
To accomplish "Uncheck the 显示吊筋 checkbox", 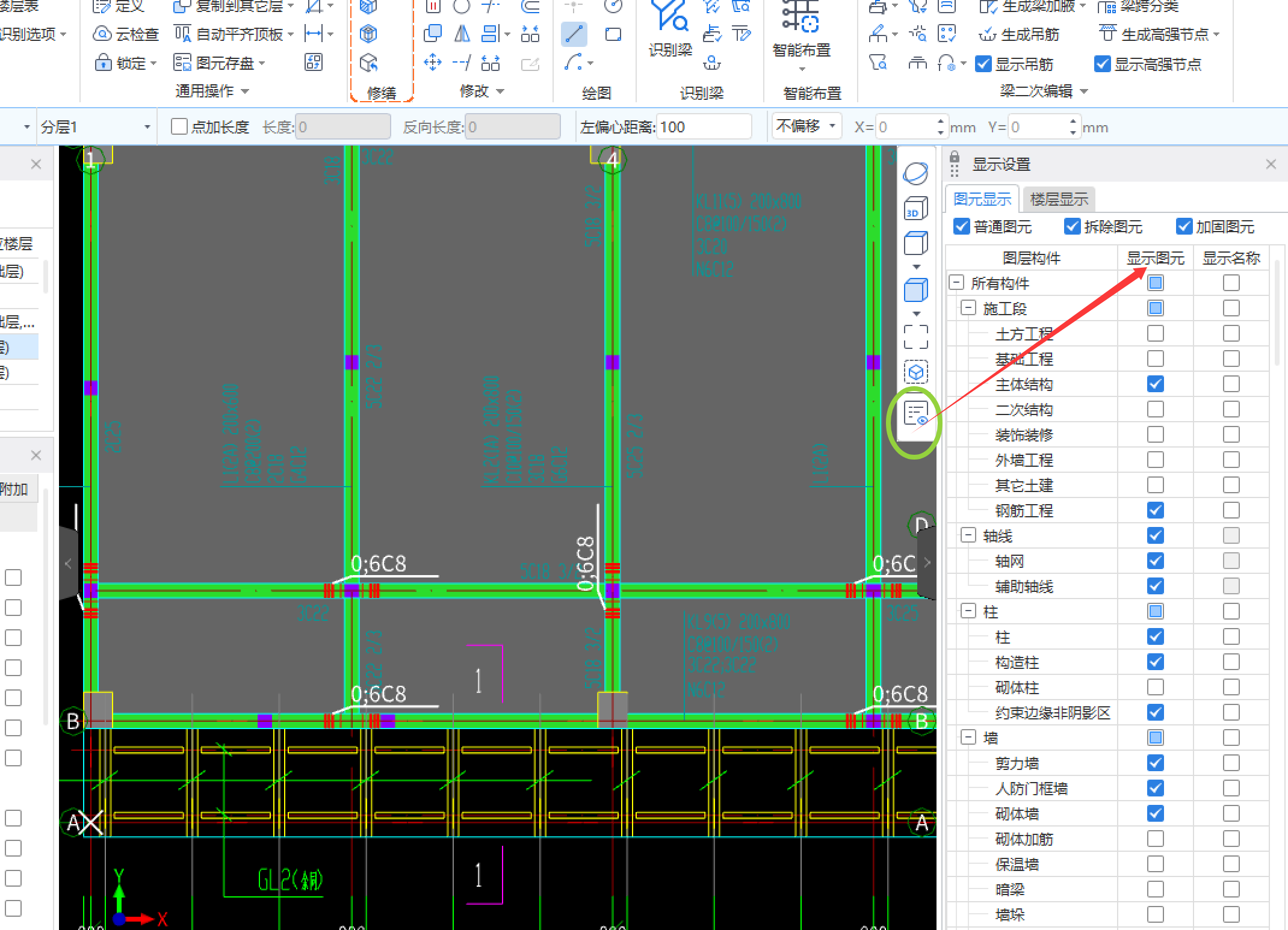I will (x=983, y=64).
